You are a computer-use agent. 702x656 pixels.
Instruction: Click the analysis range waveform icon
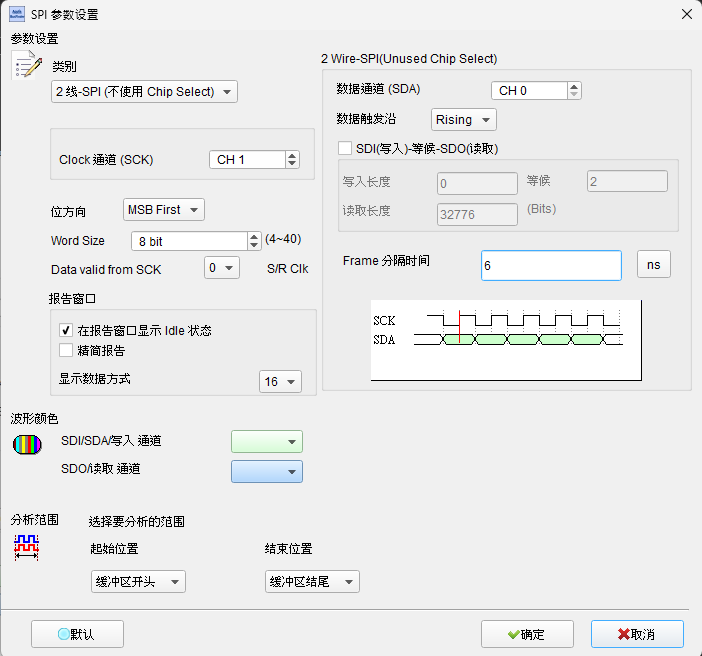(x=26, y=547)
